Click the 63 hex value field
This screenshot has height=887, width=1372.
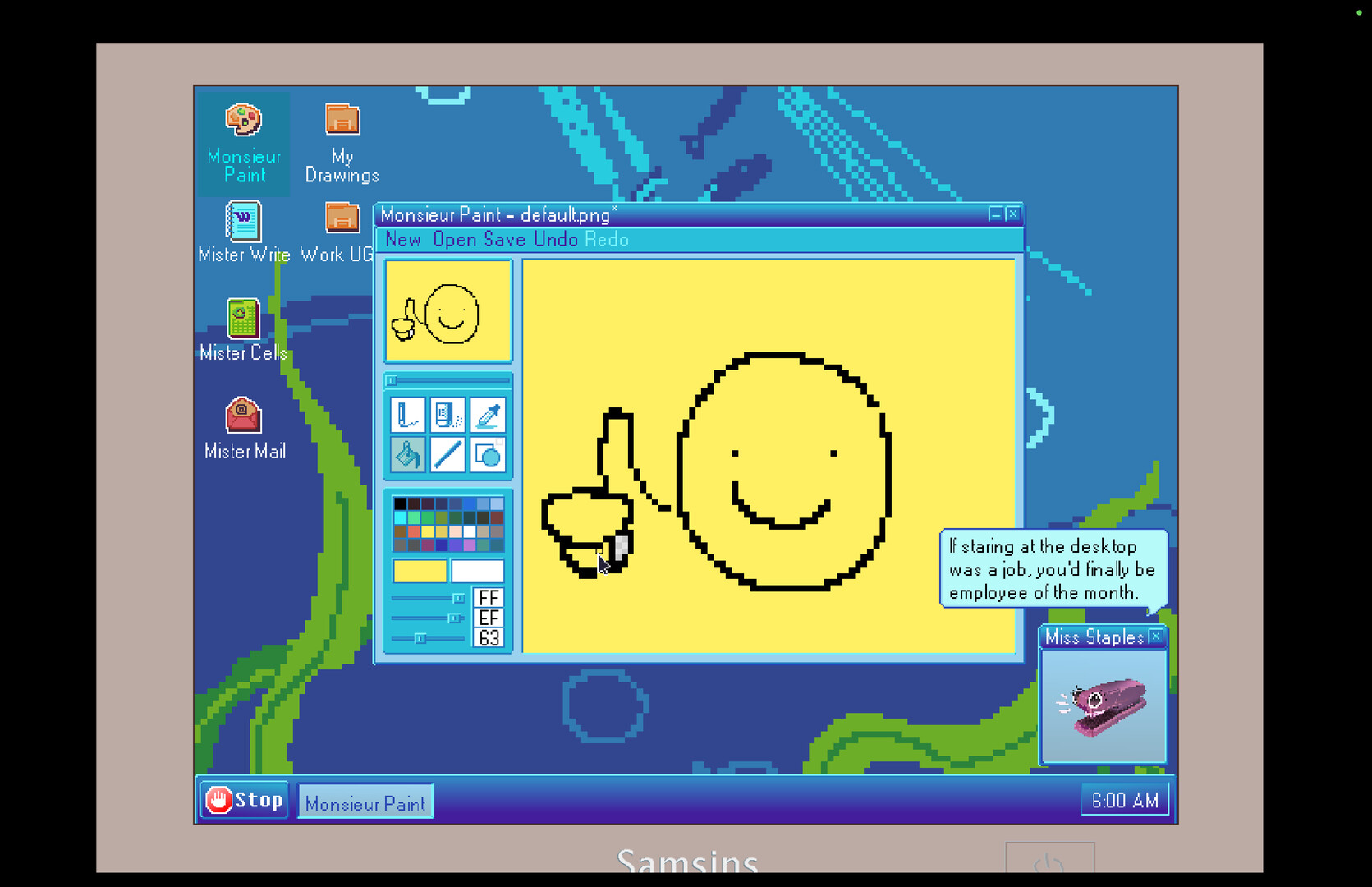(x=489, y=637)
